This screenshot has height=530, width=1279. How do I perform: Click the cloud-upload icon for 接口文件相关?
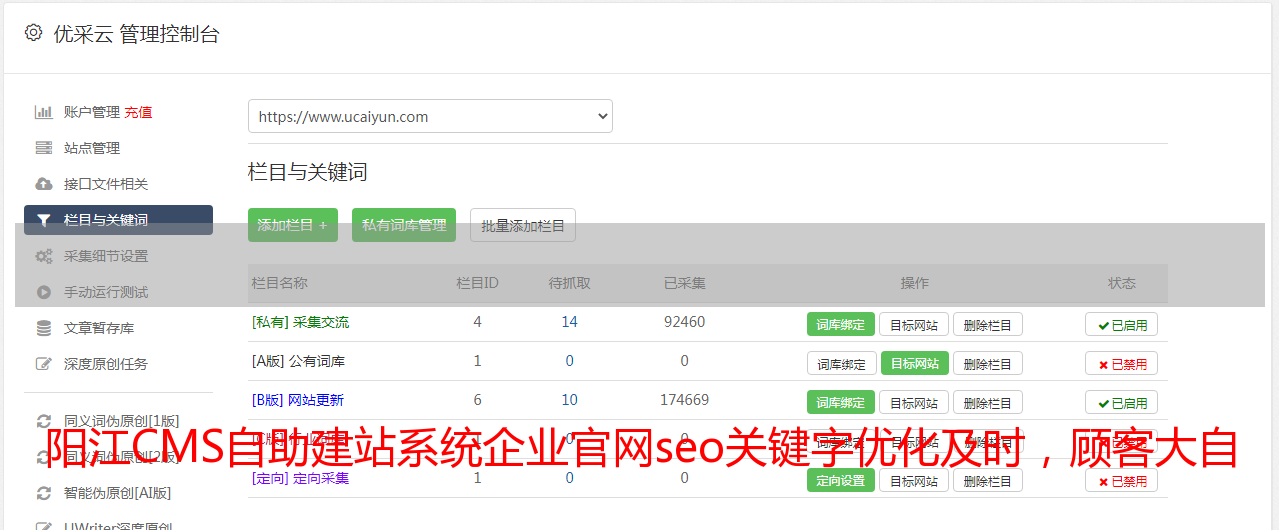coord(44,184)
